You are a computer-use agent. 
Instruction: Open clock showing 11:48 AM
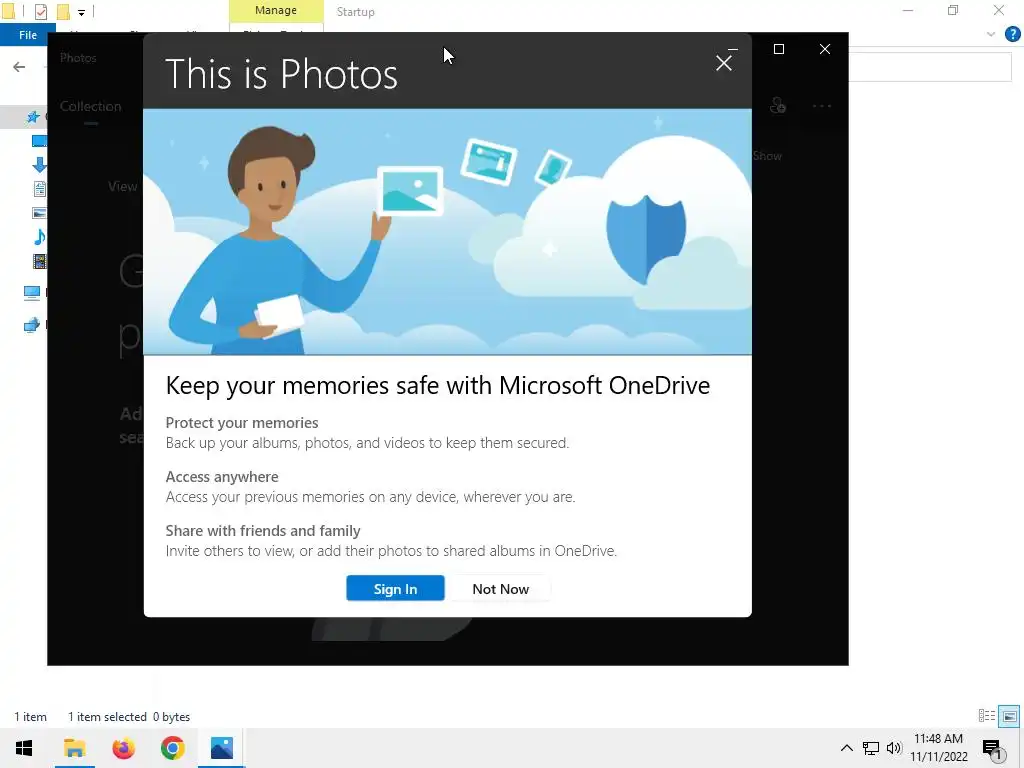(938, 748)
